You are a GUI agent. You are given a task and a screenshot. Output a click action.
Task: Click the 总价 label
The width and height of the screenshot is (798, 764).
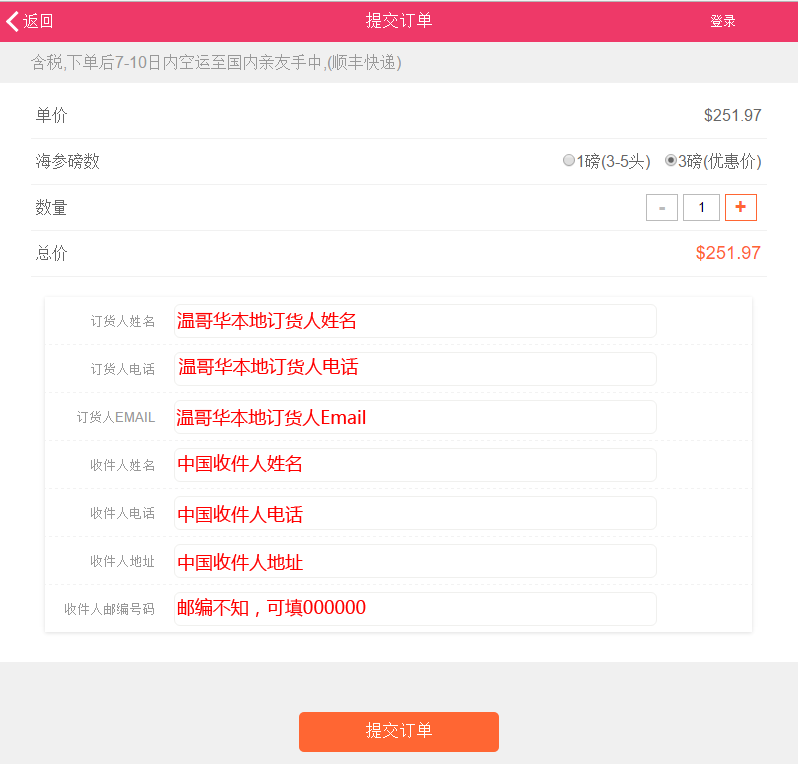[51, 253]
